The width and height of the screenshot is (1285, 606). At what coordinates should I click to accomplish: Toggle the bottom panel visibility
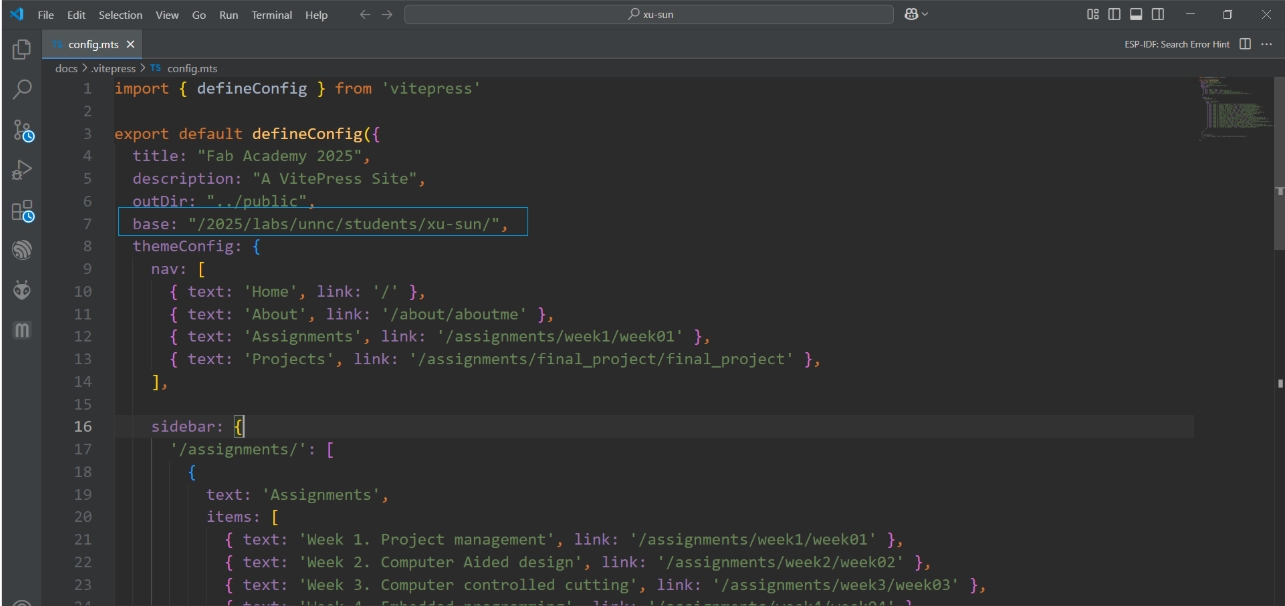pyautogui.click(x=1136, y=14)
